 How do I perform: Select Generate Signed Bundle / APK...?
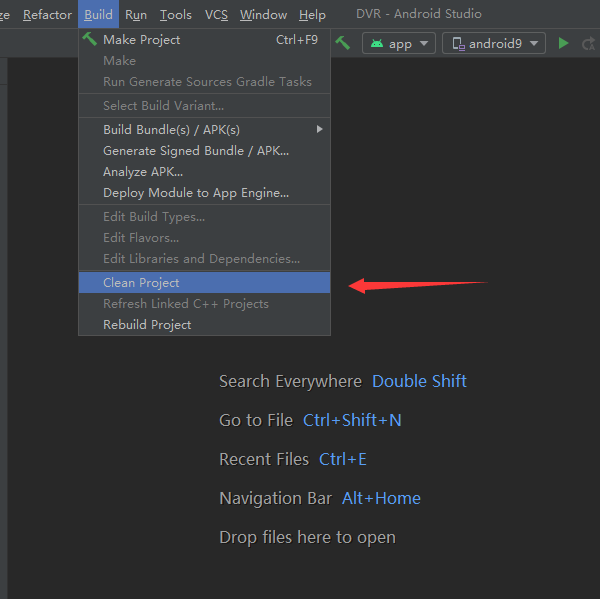(x=204, y=151)
